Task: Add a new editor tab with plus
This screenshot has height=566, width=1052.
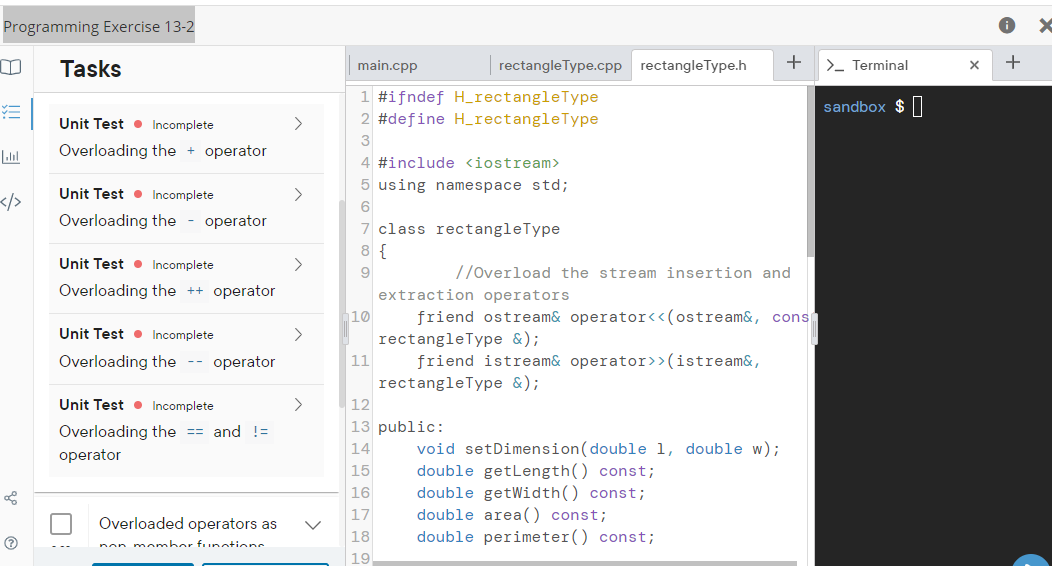Action: coord(794,63)
